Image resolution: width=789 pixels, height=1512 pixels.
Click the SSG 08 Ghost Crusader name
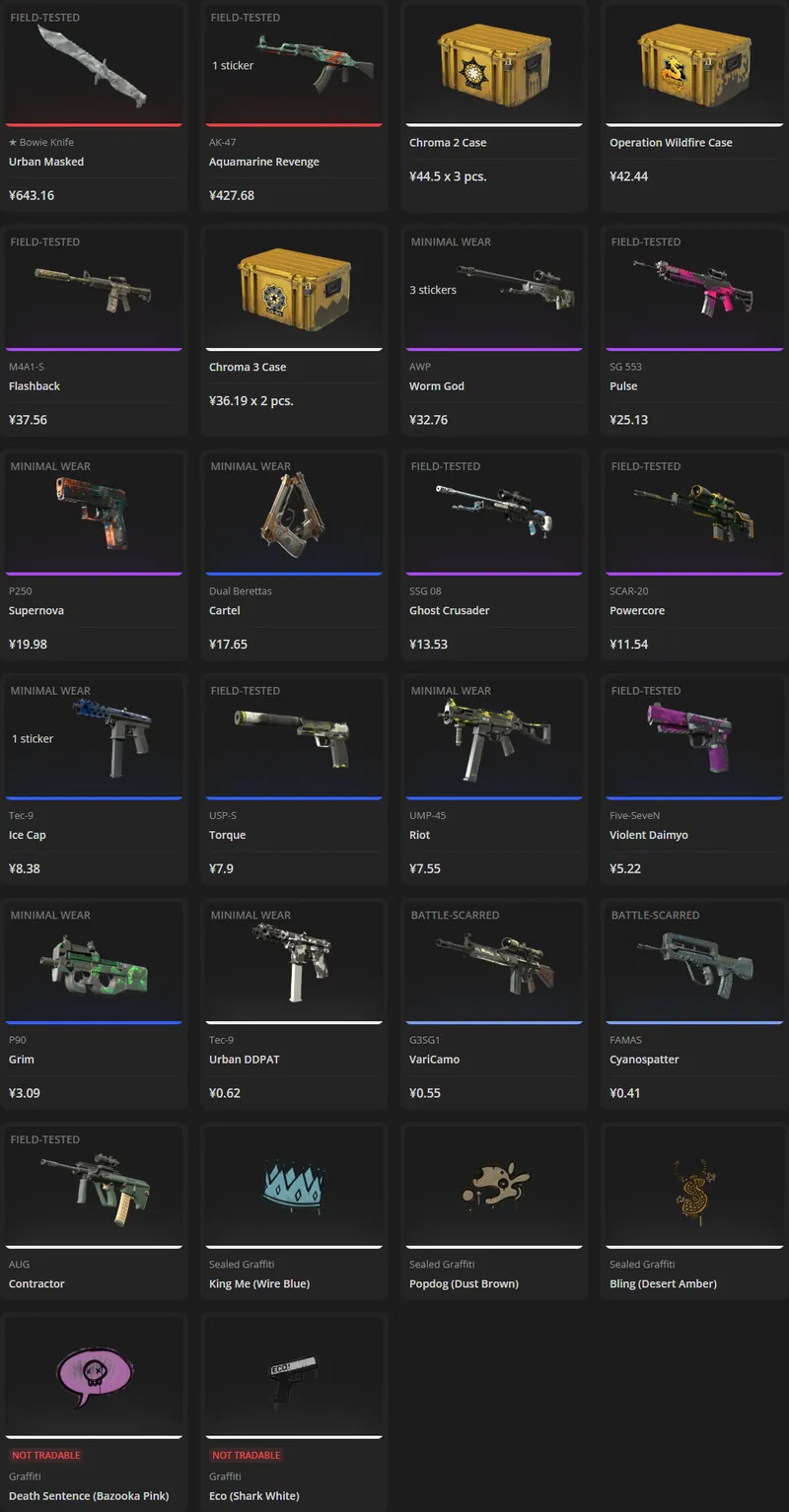pyautogui.click(x=450, y=611)
